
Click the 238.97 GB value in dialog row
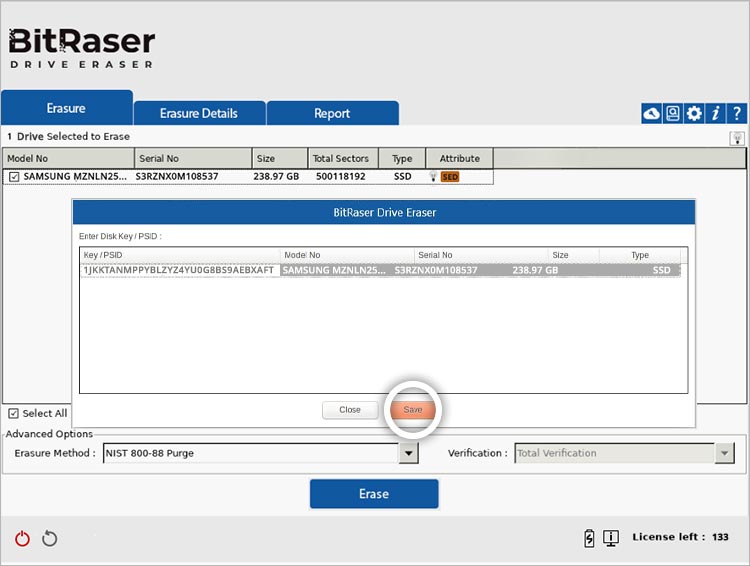535,270
